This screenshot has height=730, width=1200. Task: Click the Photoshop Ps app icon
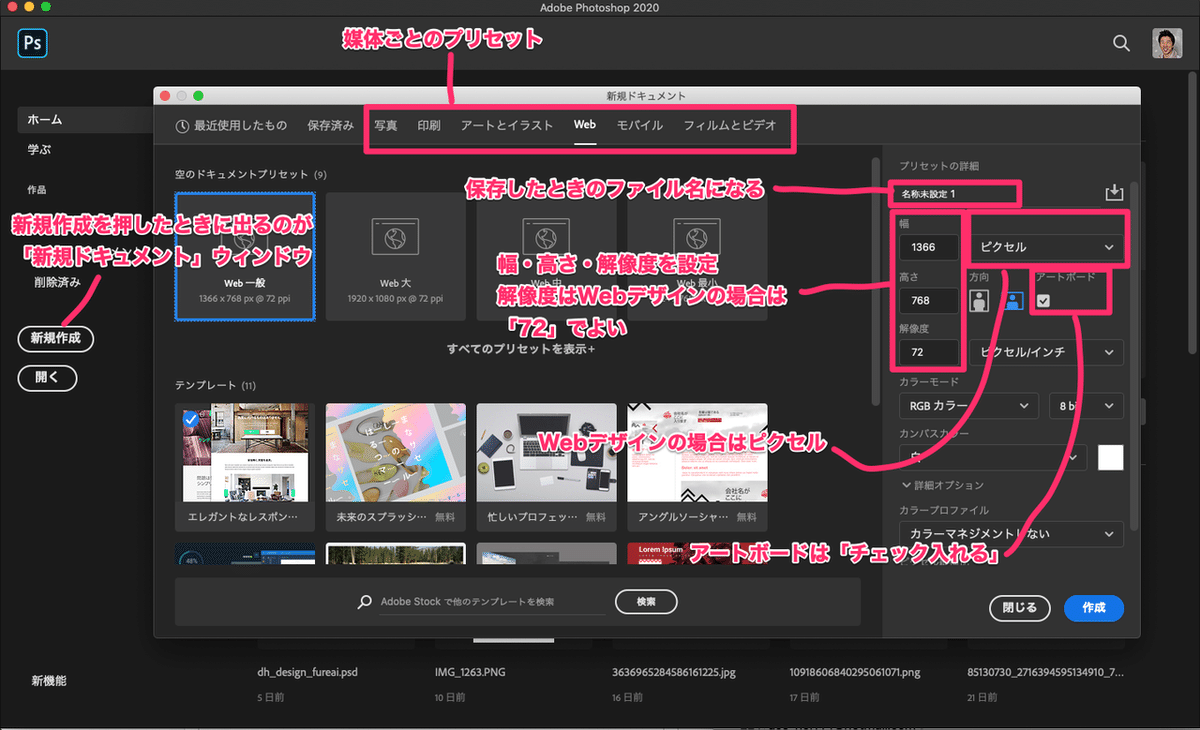pos(31,43)
